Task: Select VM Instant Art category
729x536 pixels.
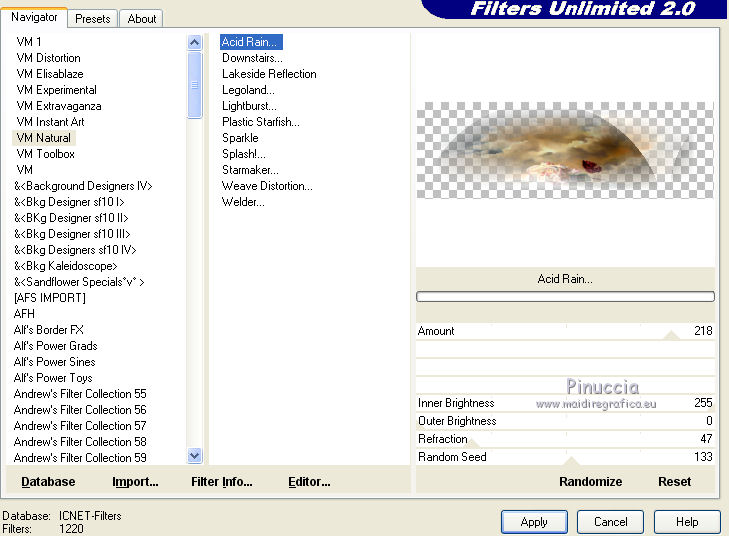Action: pyautogui.click(x=50, y=122)
